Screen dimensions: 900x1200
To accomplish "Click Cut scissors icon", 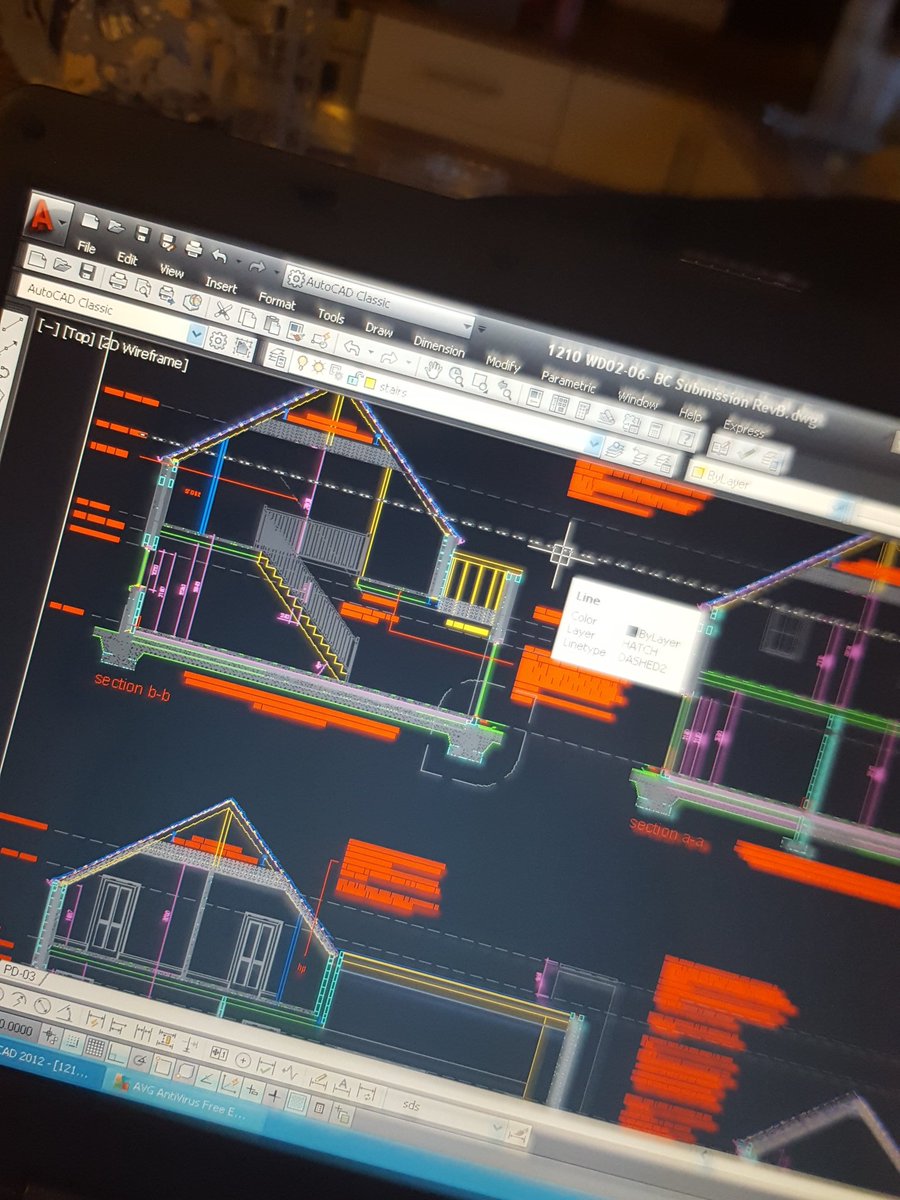I will (x=223, y=311).
